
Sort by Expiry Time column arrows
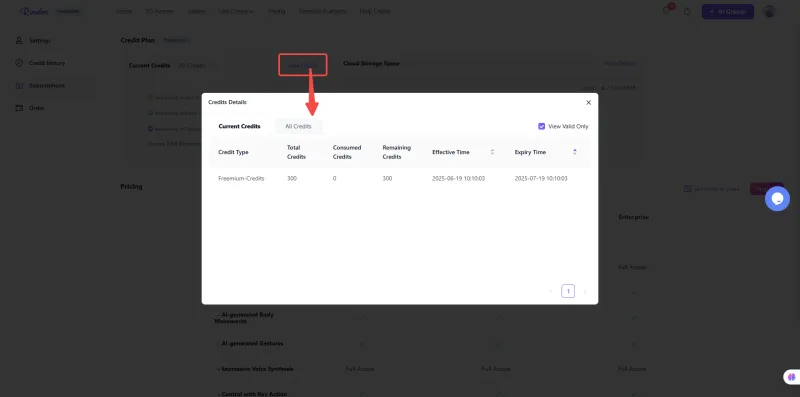(x=575, y=152)
